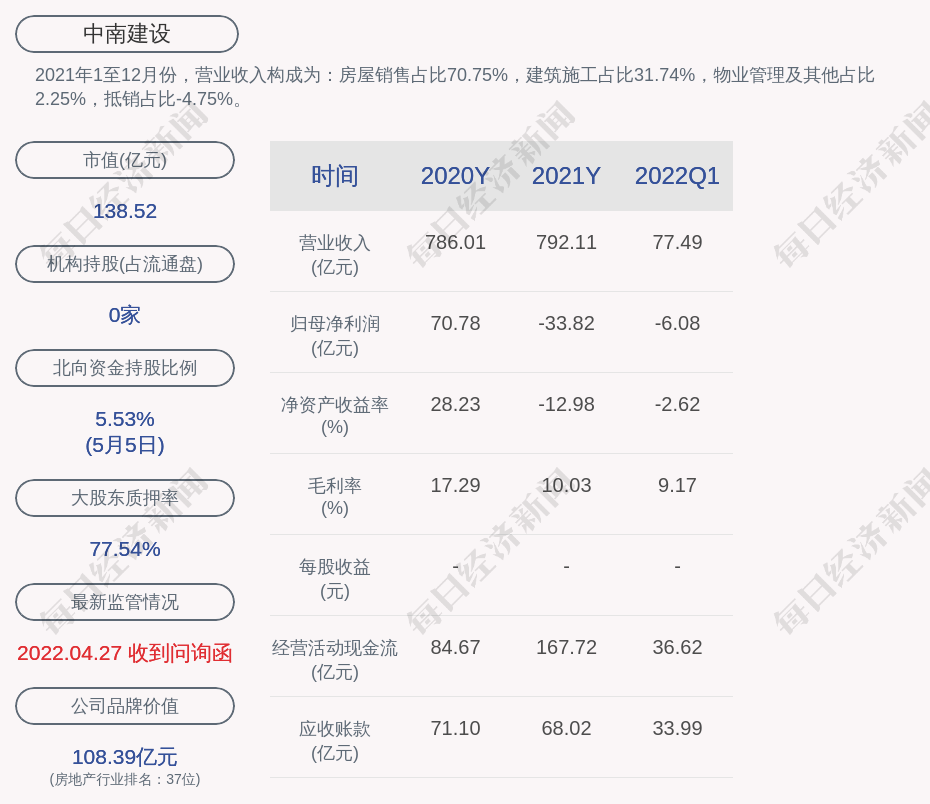Click the 应收账款(亿元) row label
Viewport: 930px width, 804px height.
335,741
